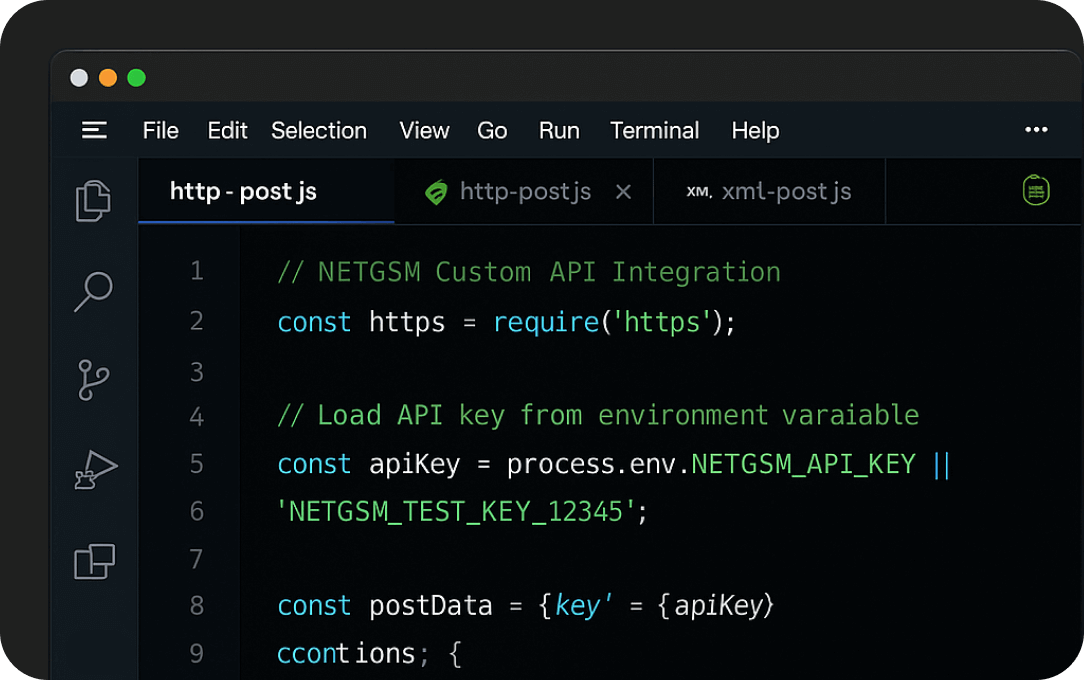Click the 'https' variable name on line 2
Image resolution: width=1084 pixels, height=680 pixels.
pyautogui.click(x=406, y=323)
